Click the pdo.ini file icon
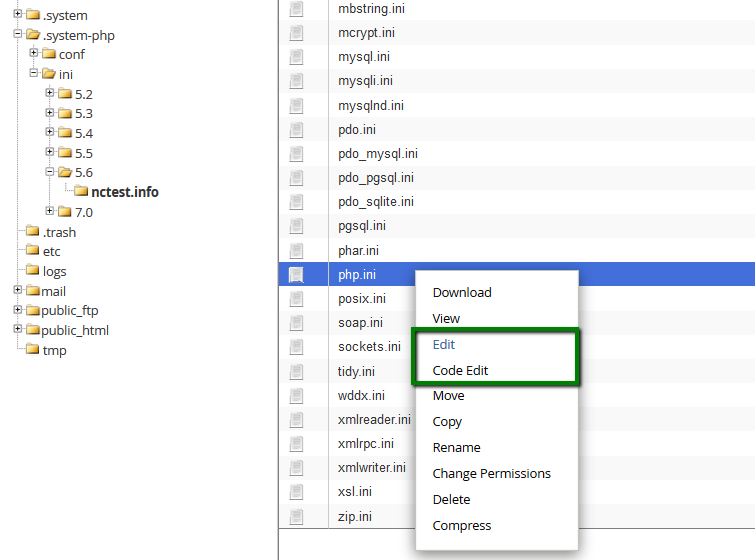 [296, 130]
